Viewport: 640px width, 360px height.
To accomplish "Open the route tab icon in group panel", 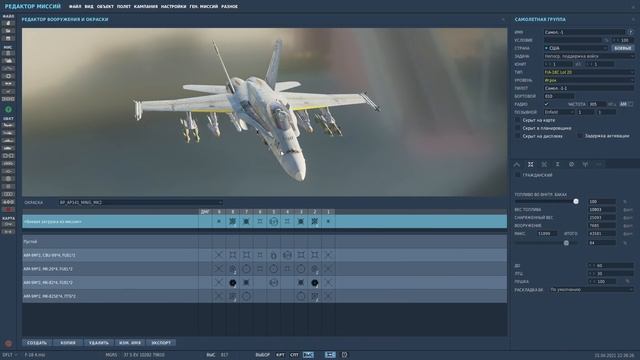I will click(517, 164).
